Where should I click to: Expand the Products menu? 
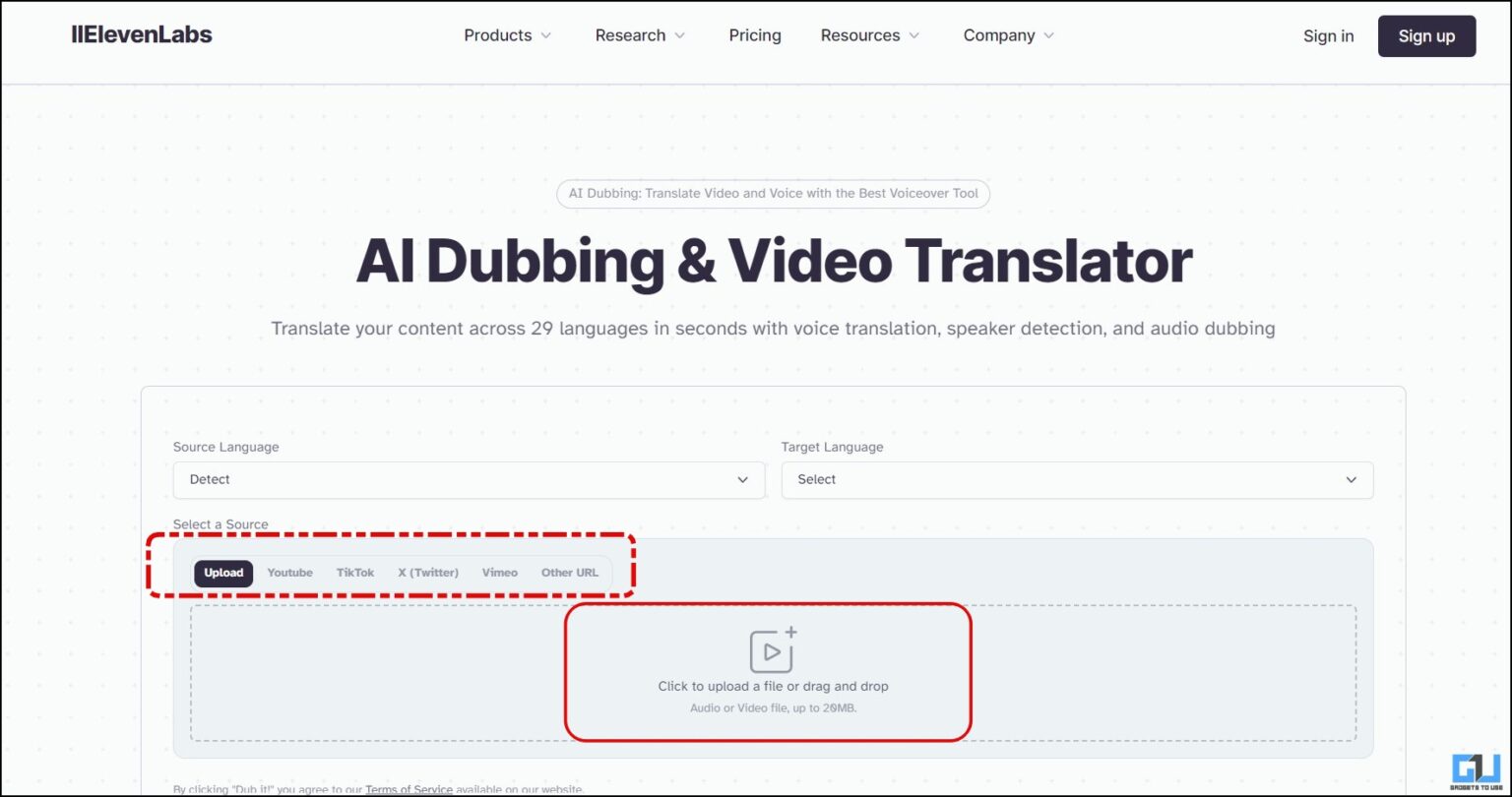click(498, 35)
